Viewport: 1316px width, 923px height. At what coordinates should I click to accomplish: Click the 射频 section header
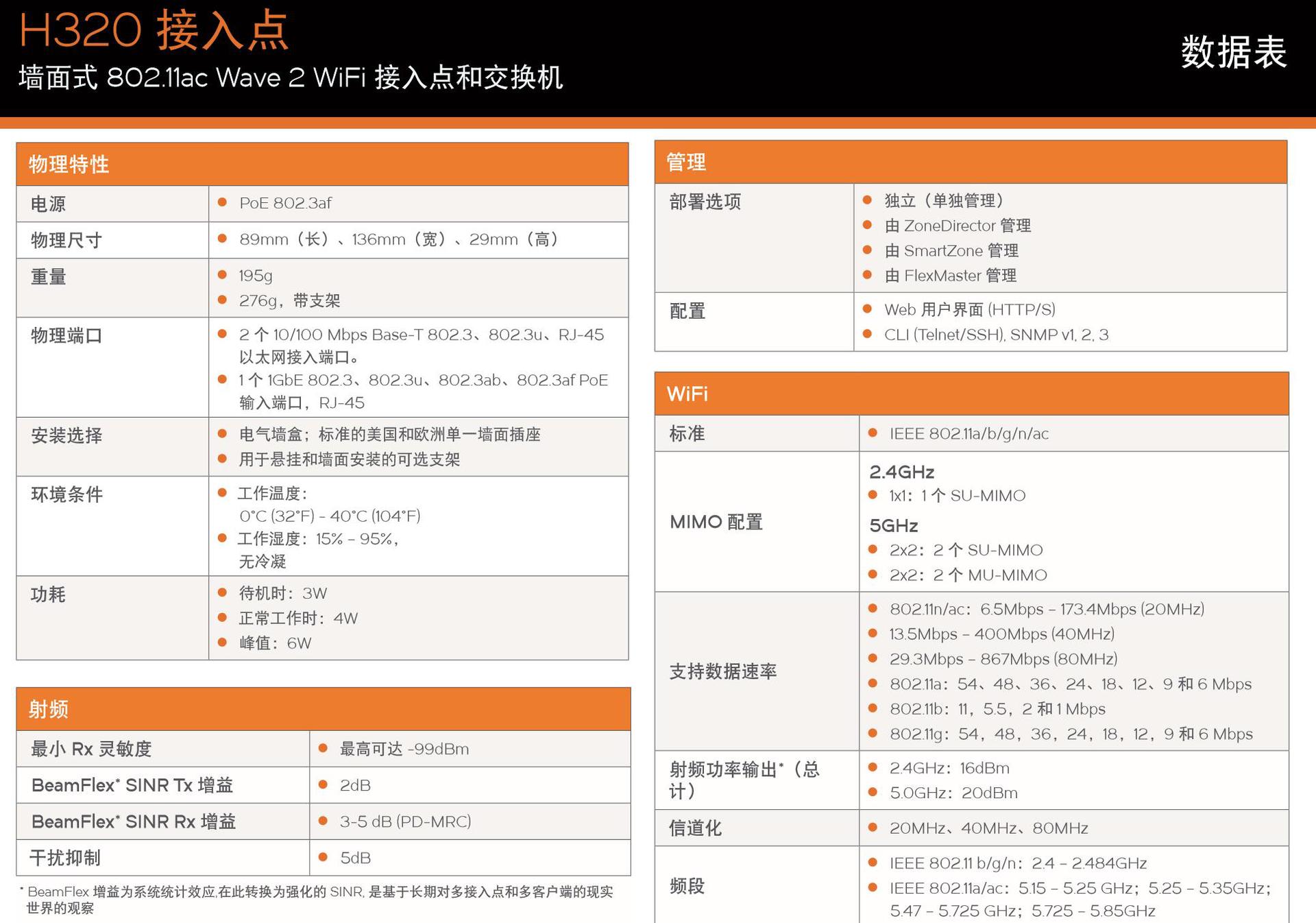tap(48, 710)
